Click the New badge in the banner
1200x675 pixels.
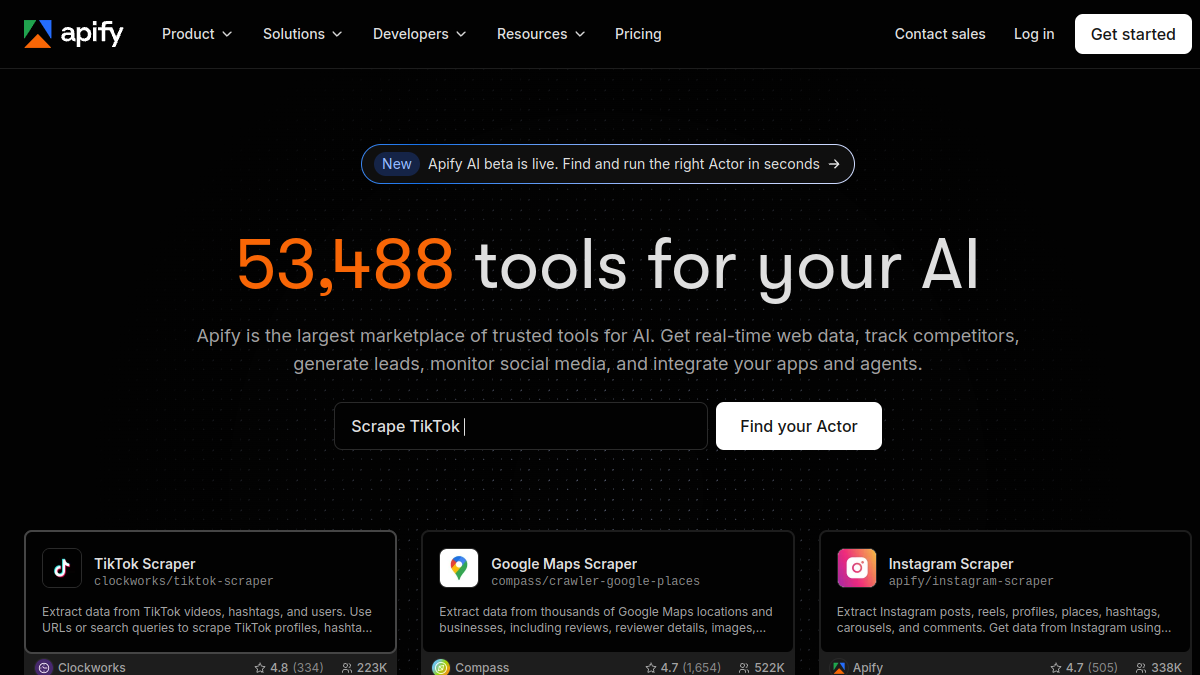point(397,164)
